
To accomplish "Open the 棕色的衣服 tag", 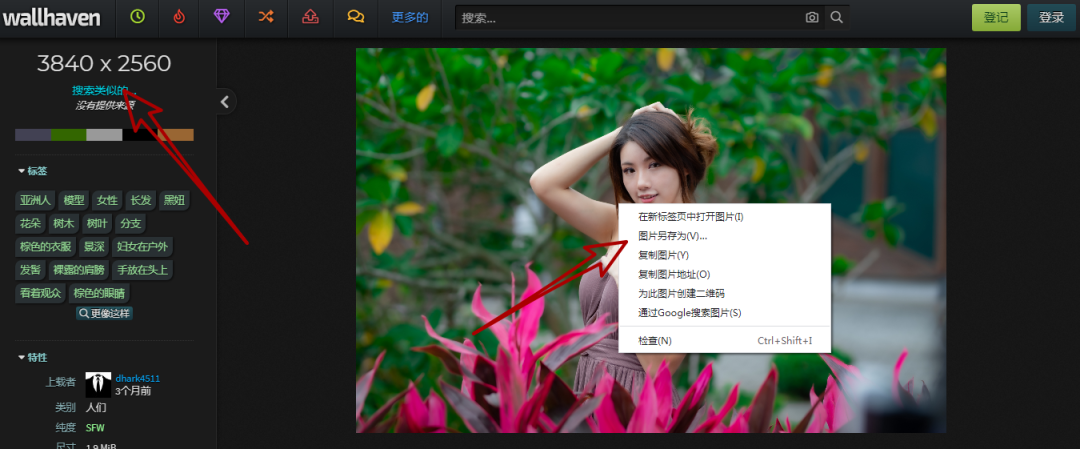I will [x=45, y=247].
